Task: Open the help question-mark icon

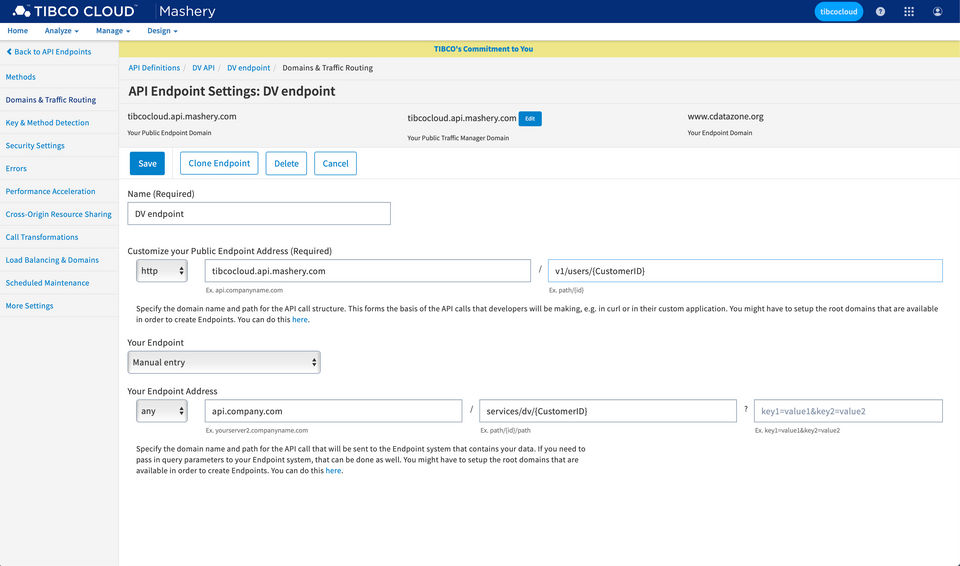Action: (x=880, y=12)
